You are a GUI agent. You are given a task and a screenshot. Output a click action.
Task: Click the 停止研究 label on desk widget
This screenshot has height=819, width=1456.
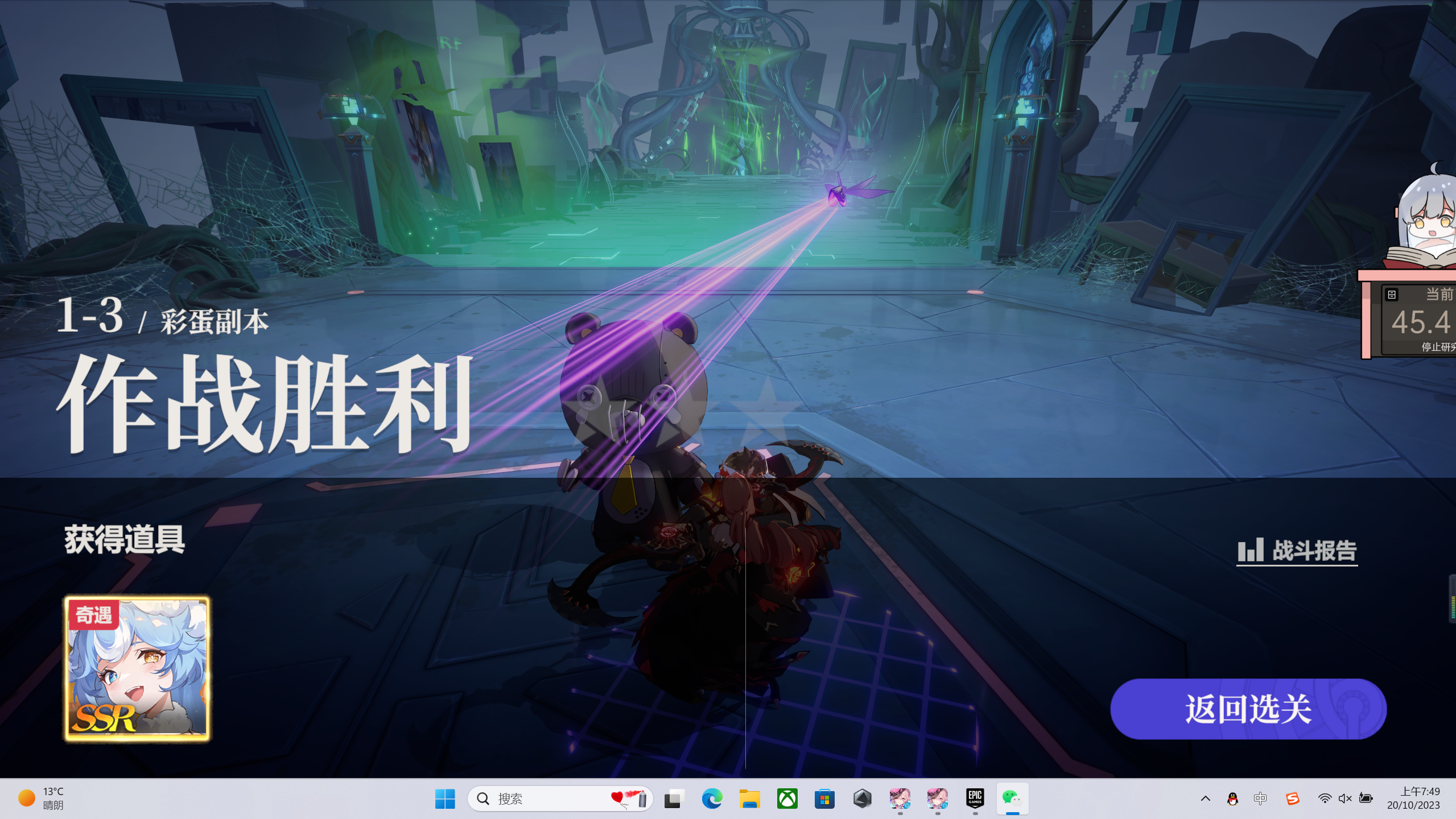tap(1438, 347)
